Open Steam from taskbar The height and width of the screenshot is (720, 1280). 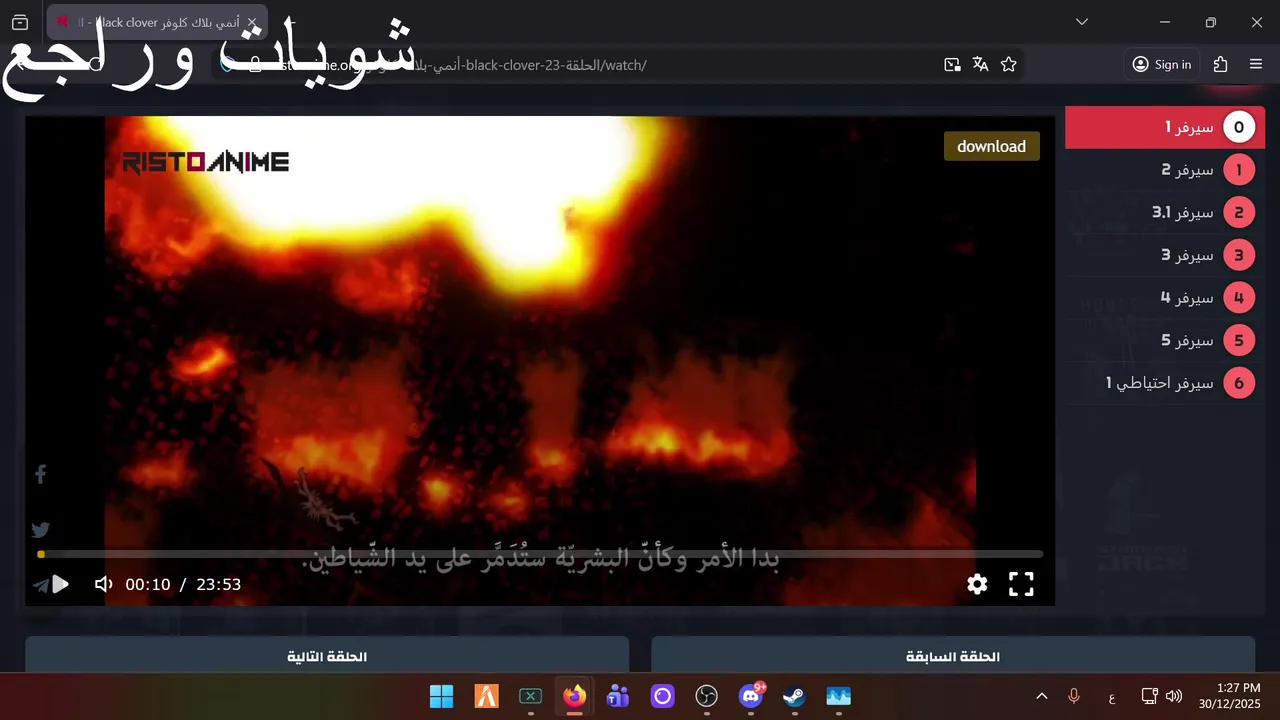[x=794, y=696]
